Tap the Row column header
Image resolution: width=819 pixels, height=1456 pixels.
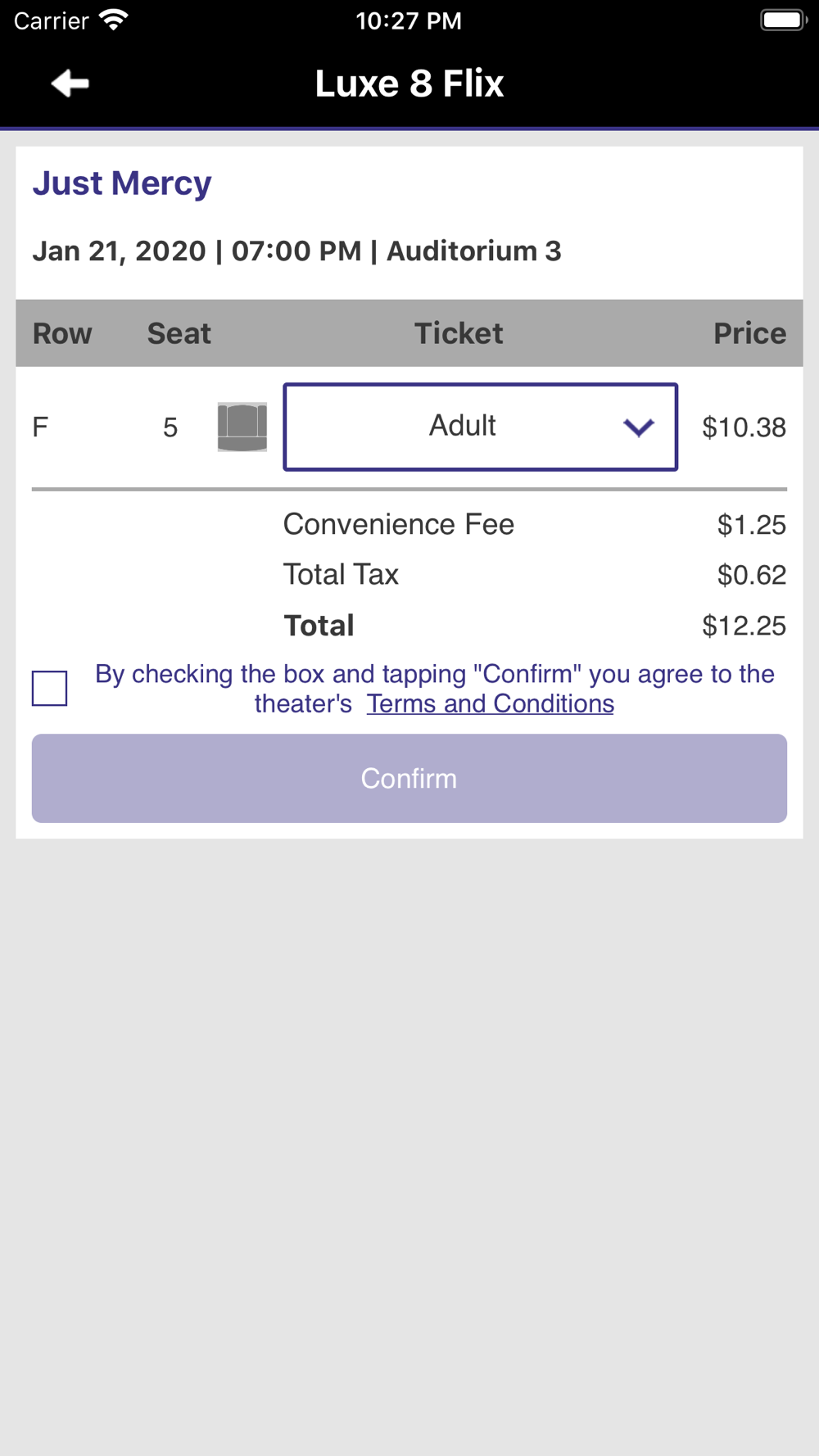(x=62, y=333)
